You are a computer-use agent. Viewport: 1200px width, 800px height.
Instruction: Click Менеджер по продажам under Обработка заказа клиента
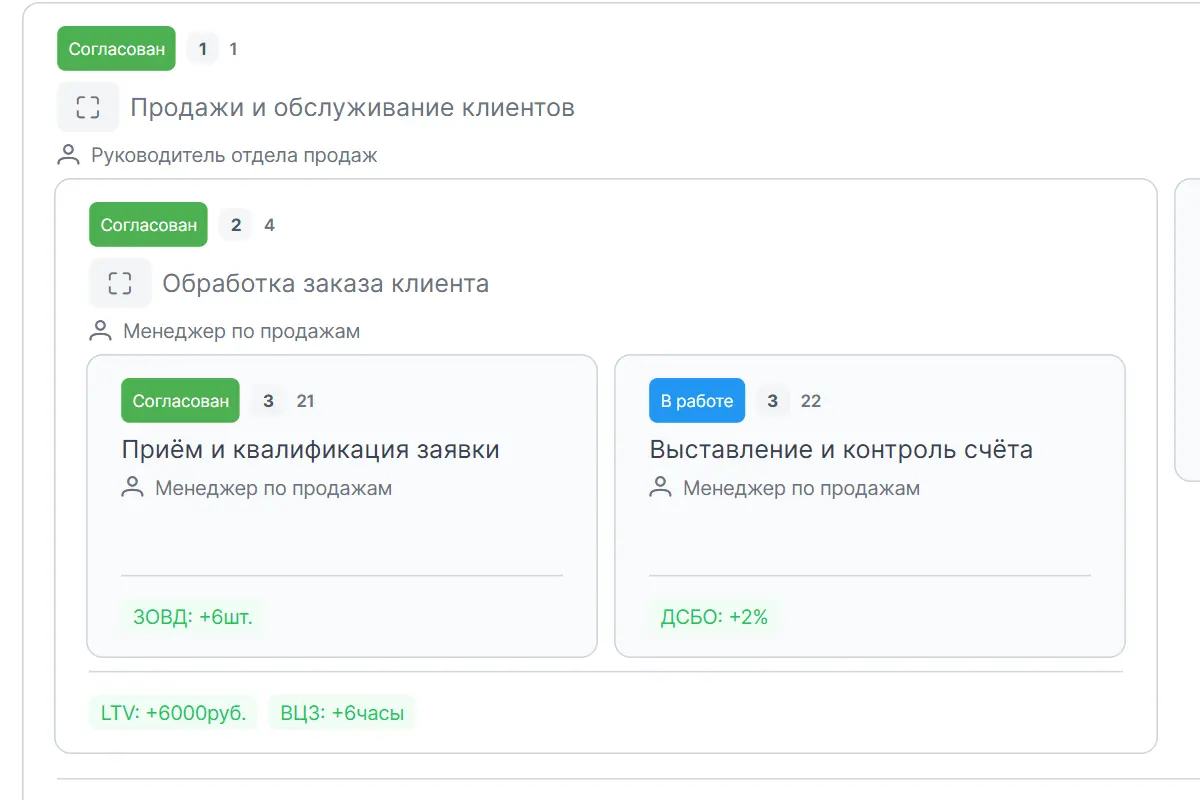[x=241, y=331]
